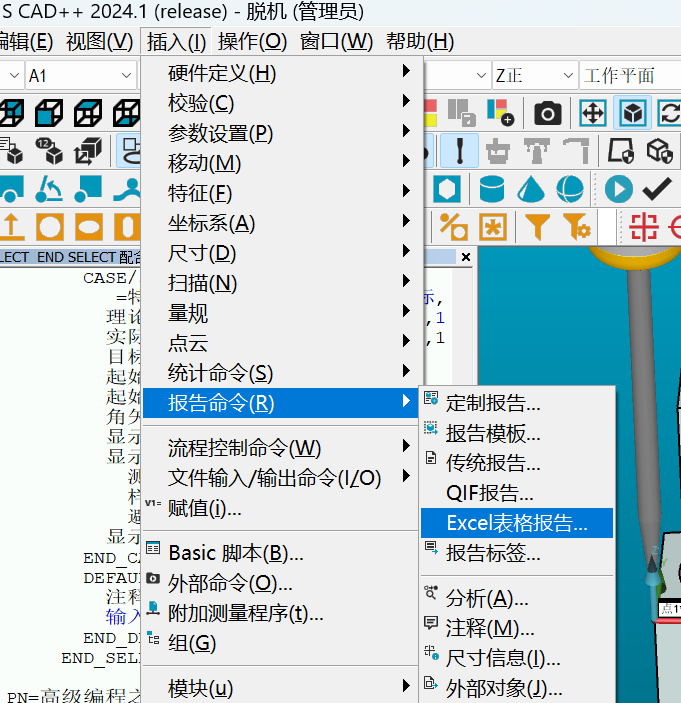This screenshot has height=703, width=681.
Task: Toggle the probe stylus mode icon
Action: (x=459, y=150)
